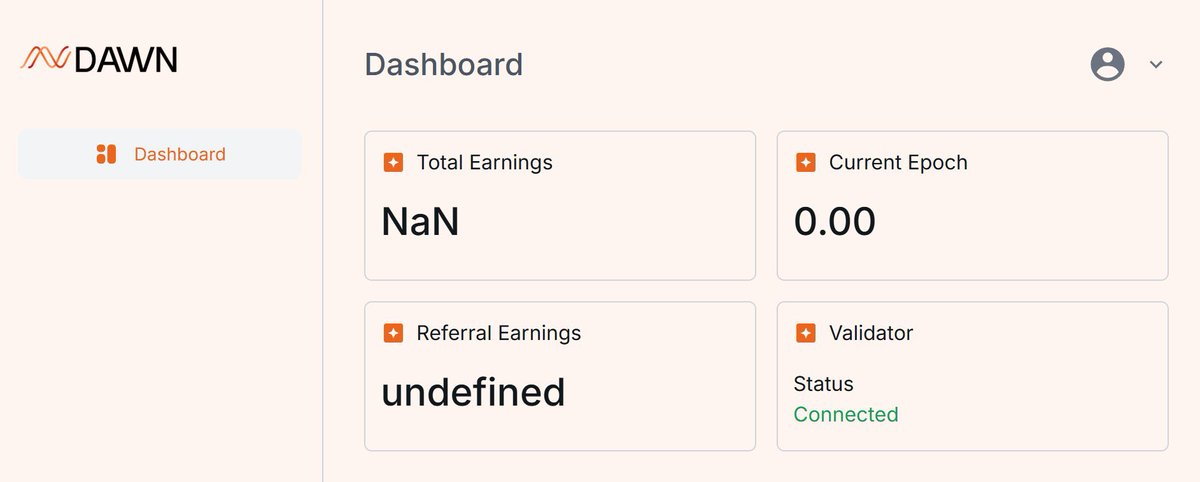Click the DAWN logo
The image size is (1200, 482).
click(x=98, y=59)
